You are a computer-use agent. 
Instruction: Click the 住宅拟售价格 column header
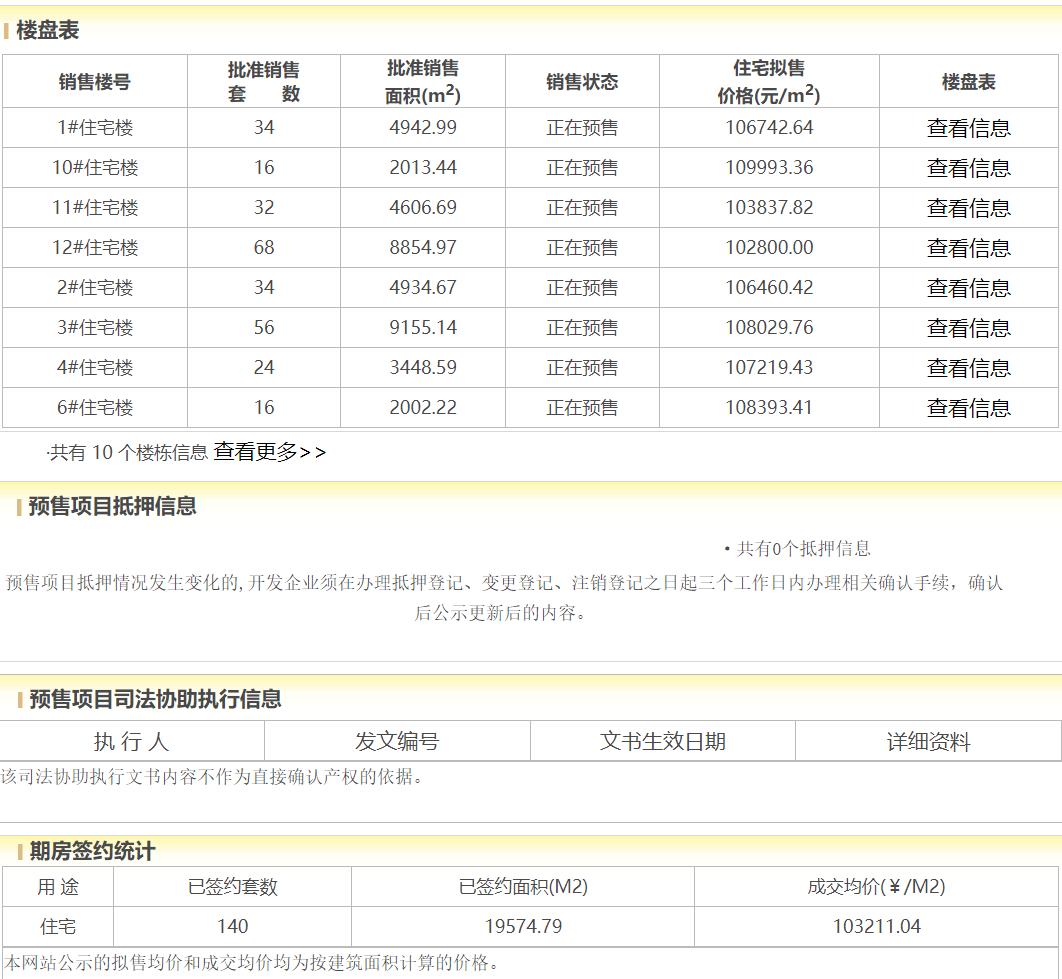769,81
